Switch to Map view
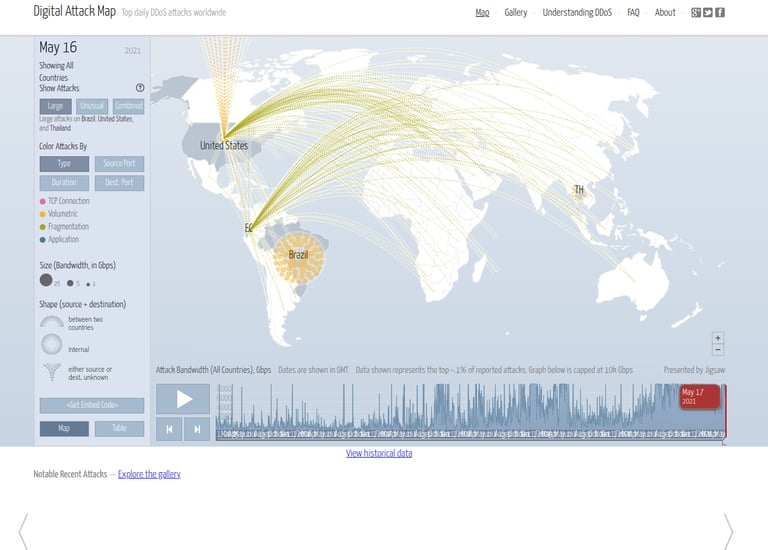The image size is (768, 550). [x=64, y=429]
